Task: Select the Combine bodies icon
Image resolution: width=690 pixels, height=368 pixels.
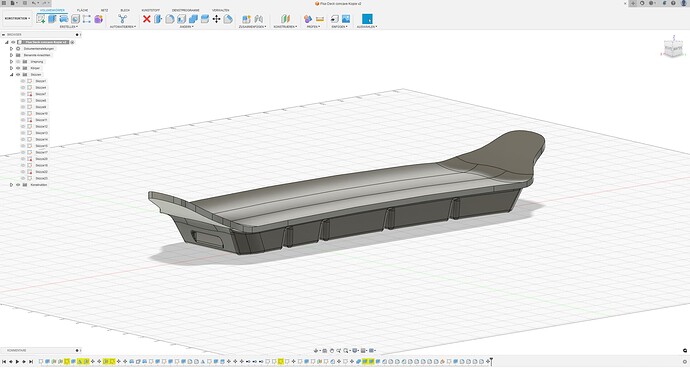Action: (x=193, y=18)
